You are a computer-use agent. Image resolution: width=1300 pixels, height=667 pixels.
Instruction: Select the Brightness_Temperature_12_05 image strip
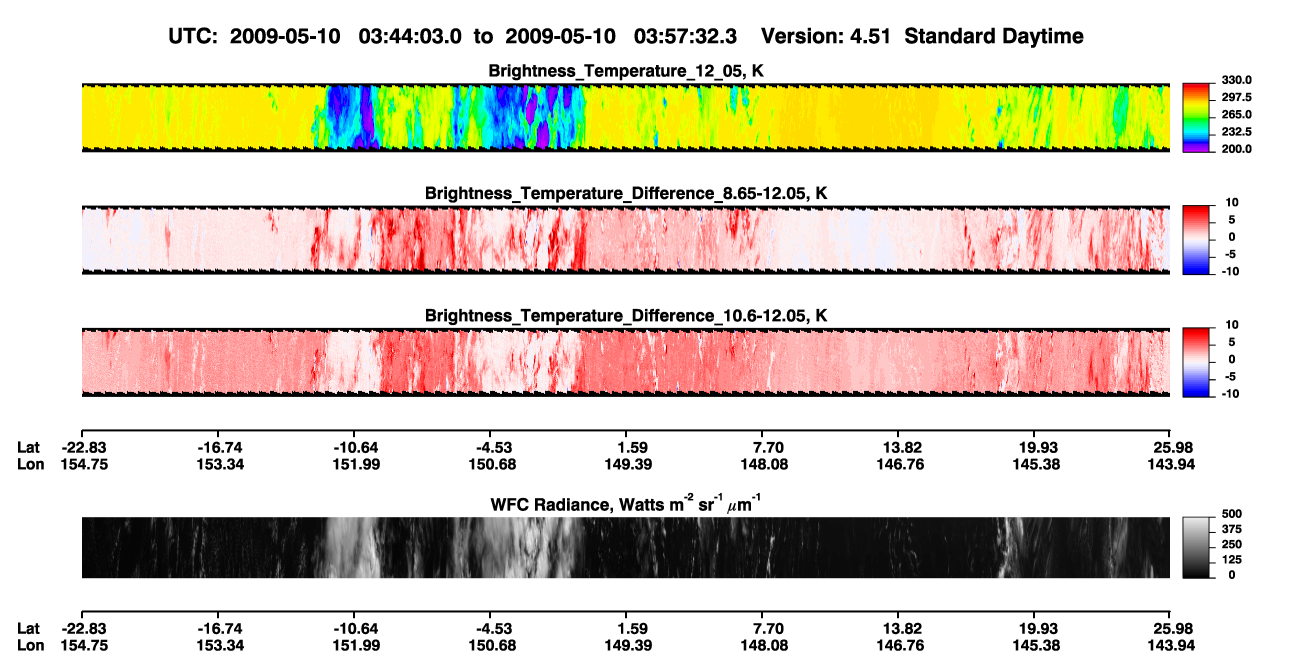[x=625, y=117]
